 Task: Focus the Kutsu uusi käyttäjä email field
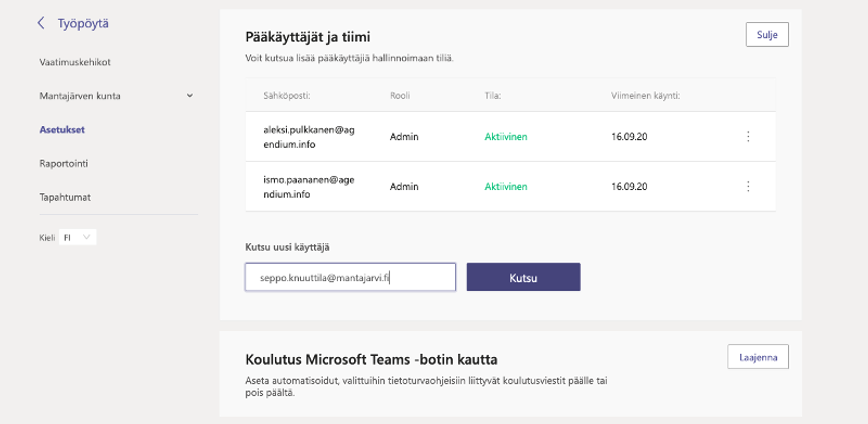pos(350,277)
